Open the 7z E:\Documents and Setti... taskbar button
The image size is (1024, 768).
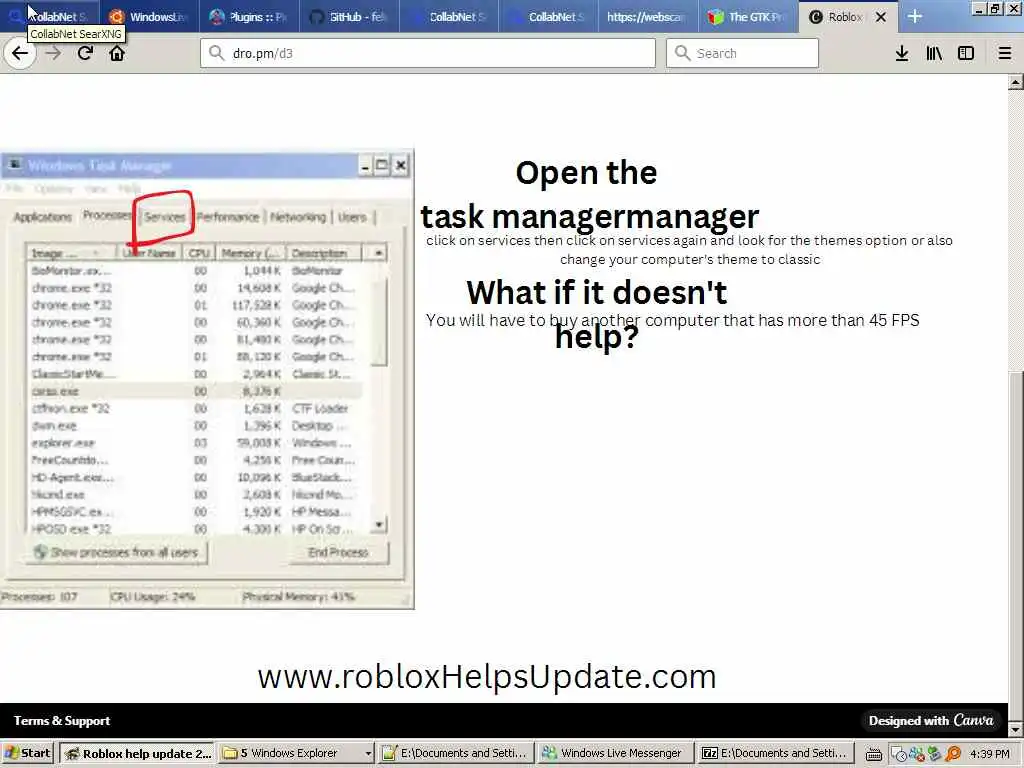(775, 753)
